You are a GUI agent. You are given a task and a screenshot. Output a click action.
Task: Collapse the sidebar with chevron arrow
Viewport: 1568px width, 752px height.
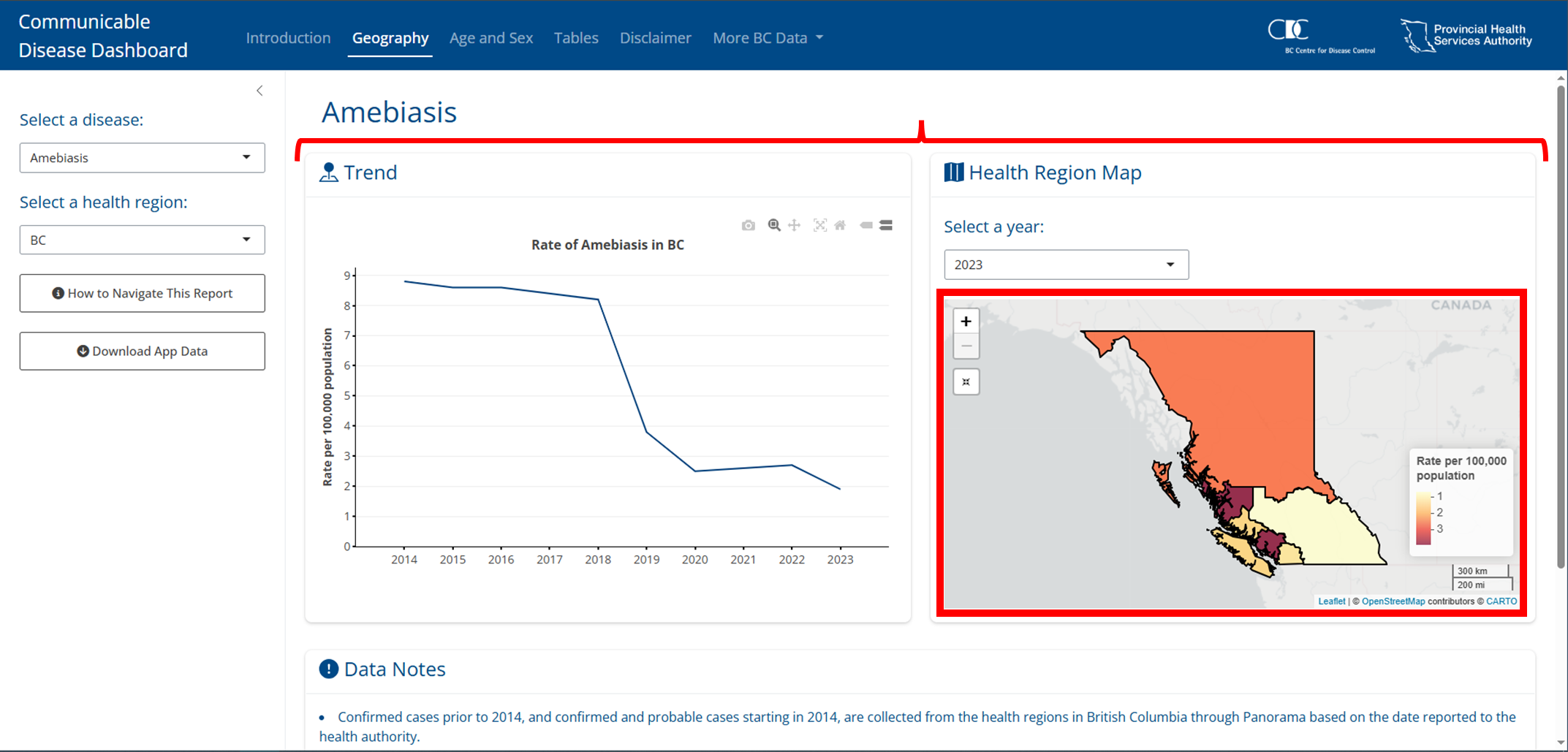[260, 91]
